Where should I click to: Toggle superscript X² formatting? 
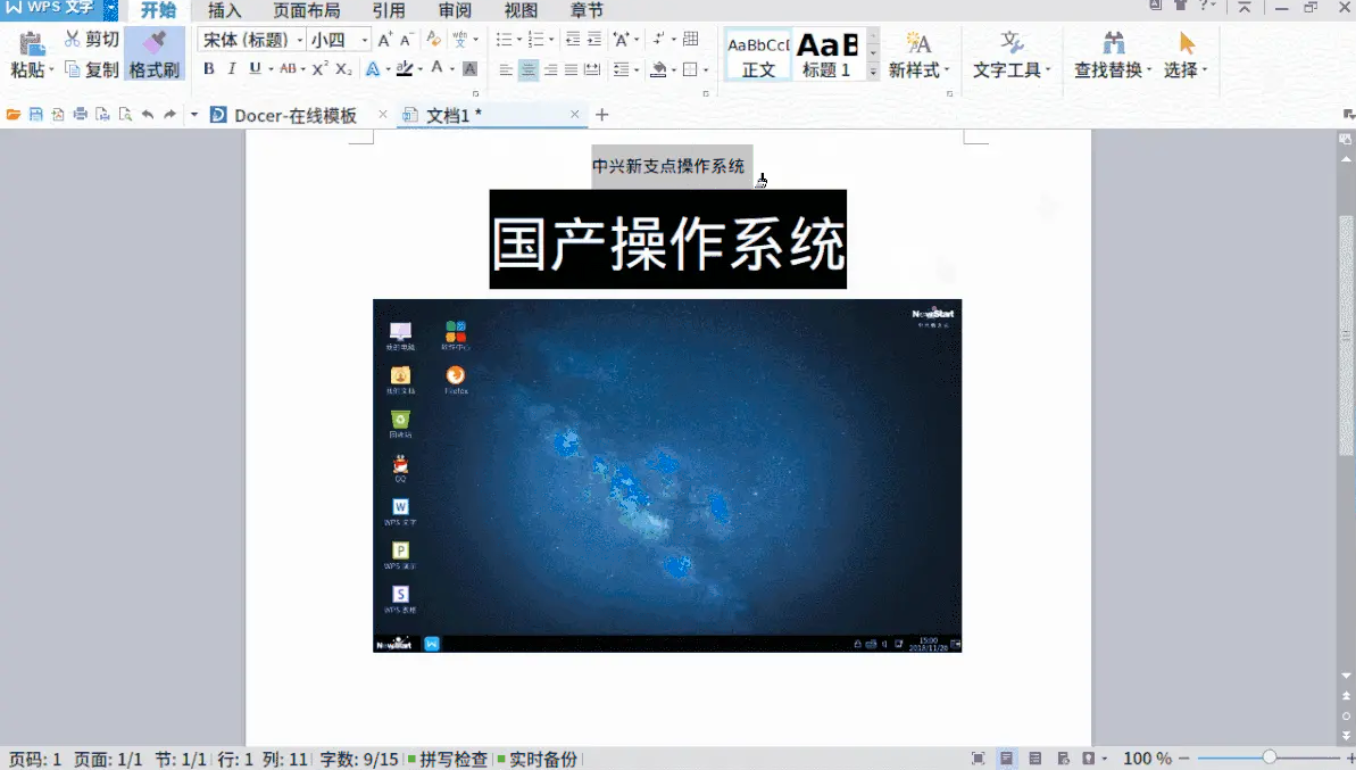[x=320, y=69]
